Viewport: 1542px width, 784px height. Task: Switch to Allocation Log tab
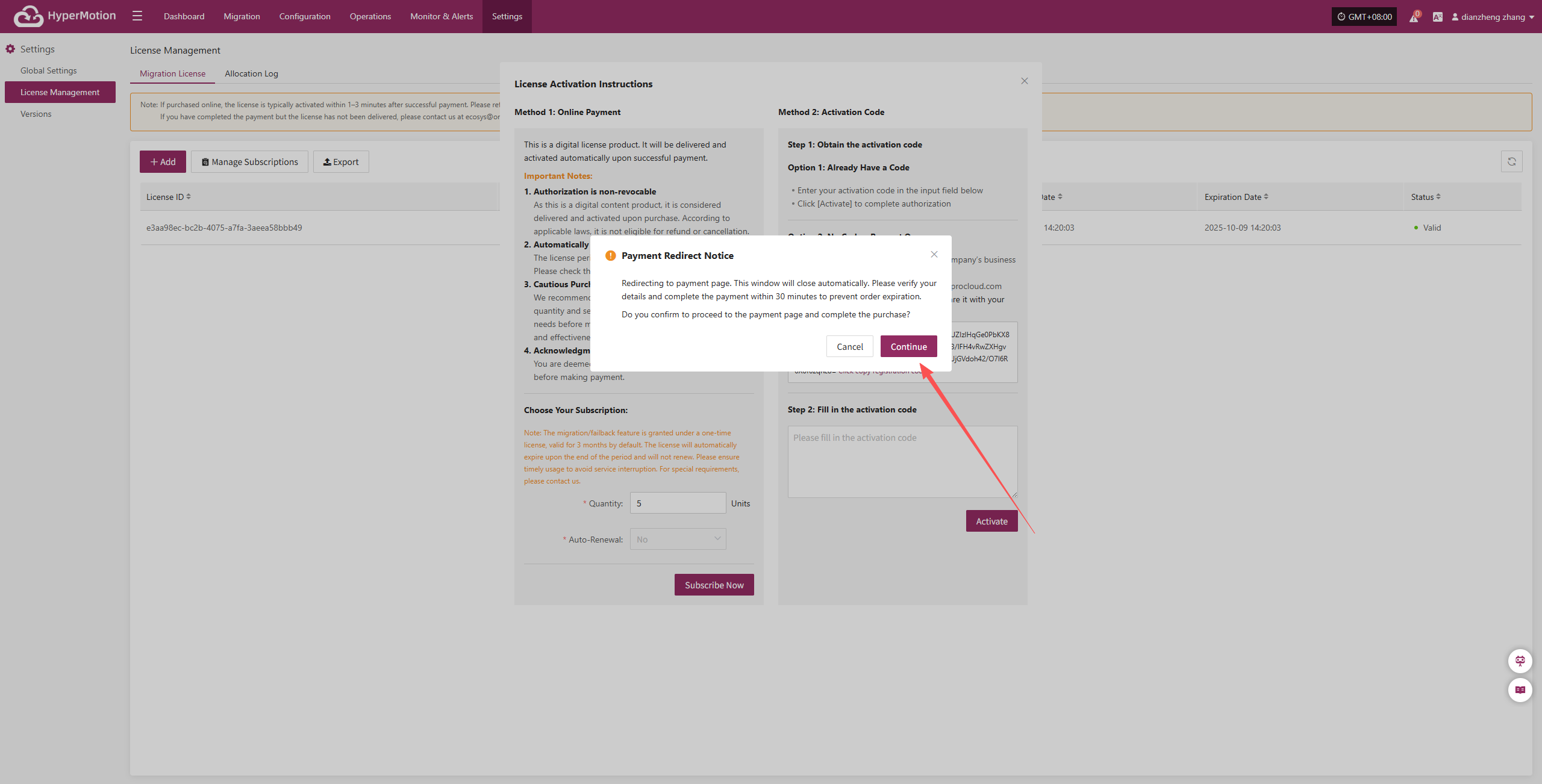(251, 73)
